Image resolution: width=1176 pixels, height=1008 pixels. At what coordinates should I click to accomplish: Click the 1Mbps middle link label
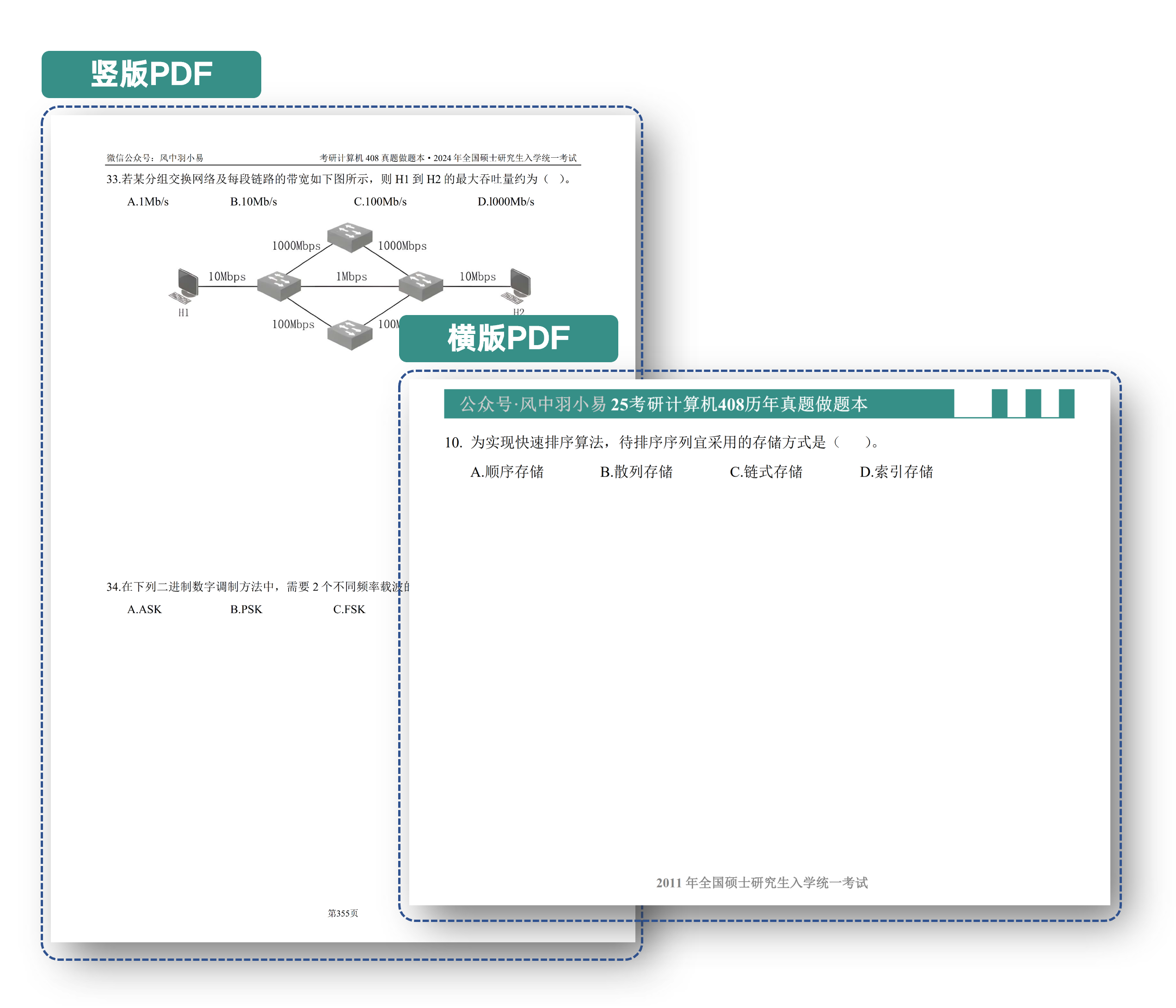tap(351, 277)
